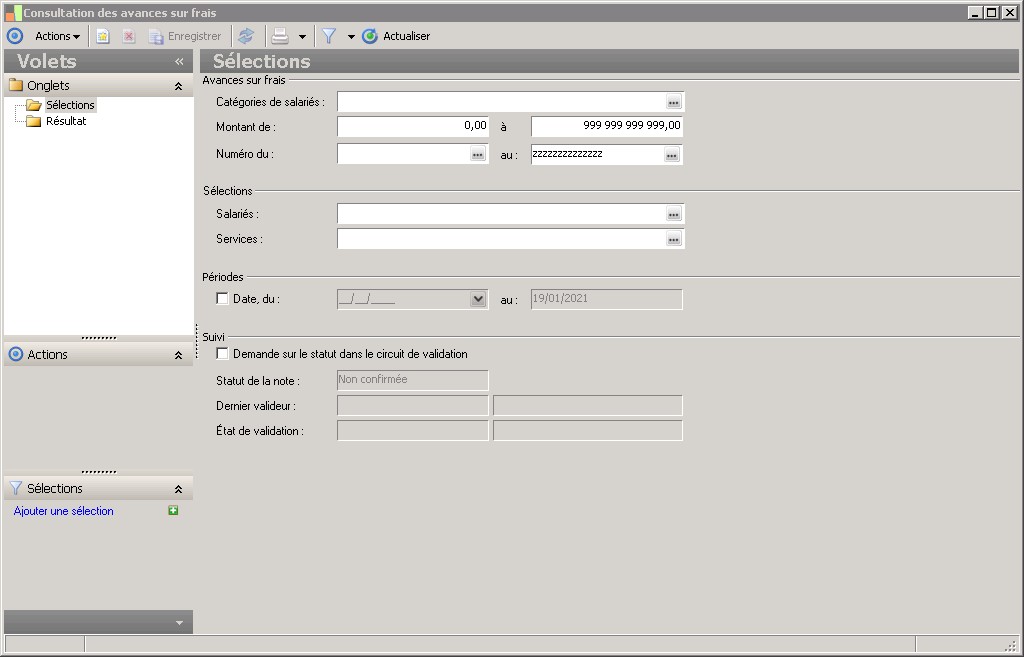
Task: Expand the print options dropdown arrow
Action: click(302, 36)
